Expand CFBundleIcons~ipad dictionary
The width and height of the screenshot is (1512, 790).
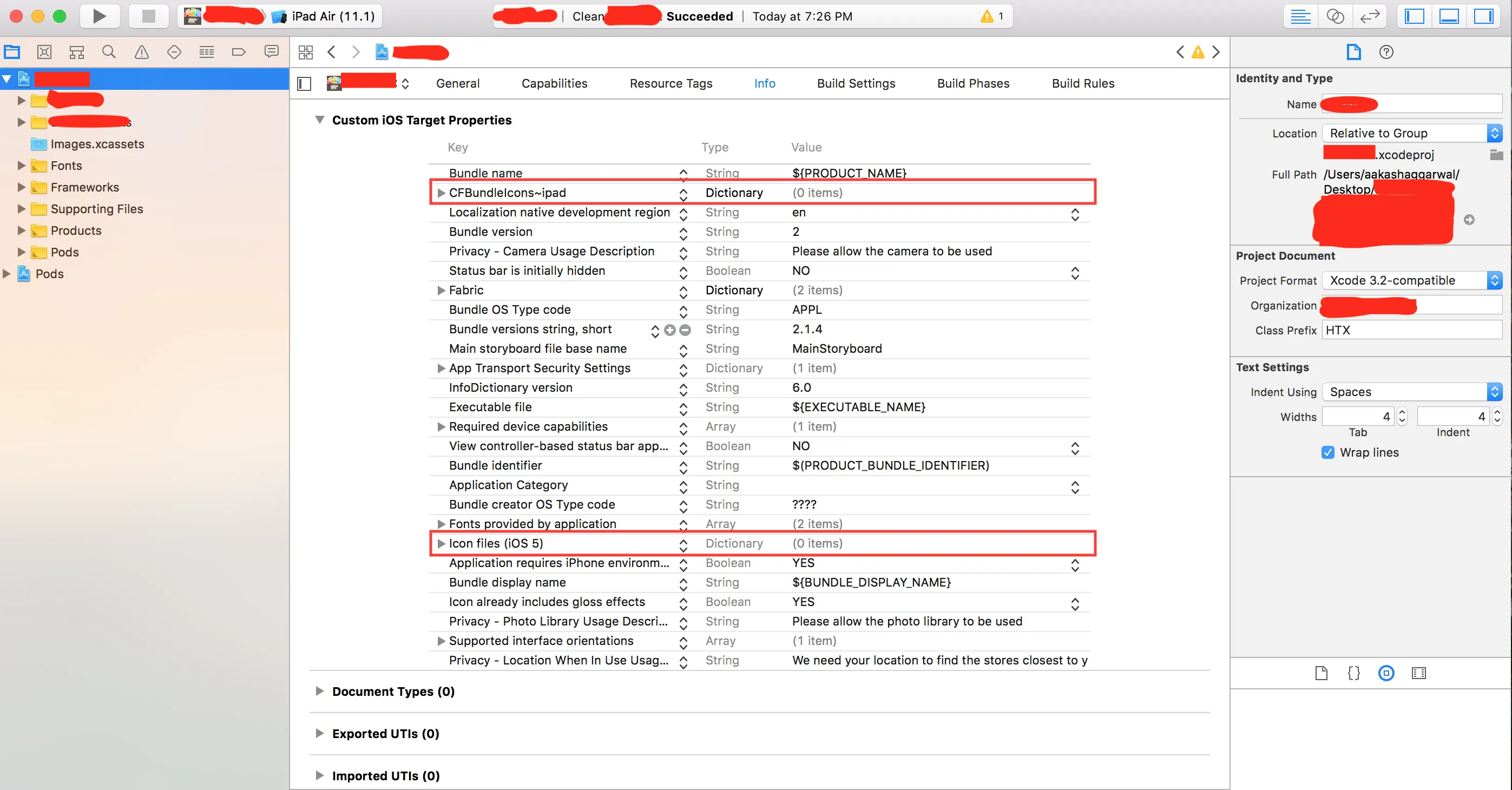tap(441, 192)
